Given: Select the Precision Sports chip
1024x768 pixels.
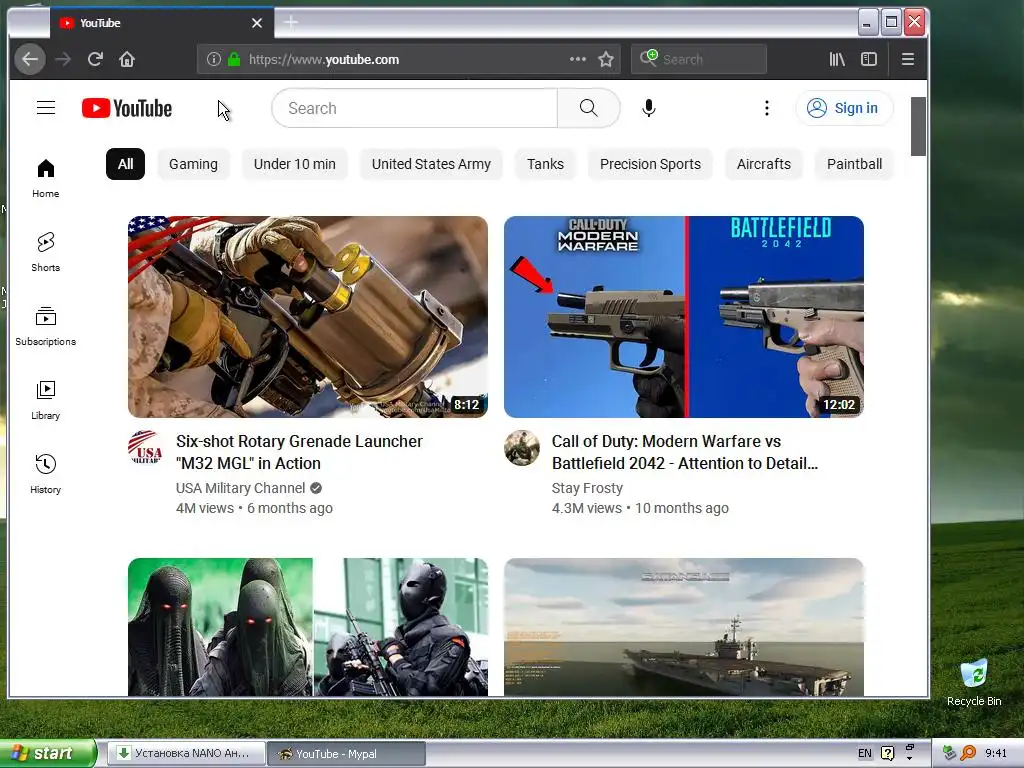Looking at the screenshot, I should (650, 164).
